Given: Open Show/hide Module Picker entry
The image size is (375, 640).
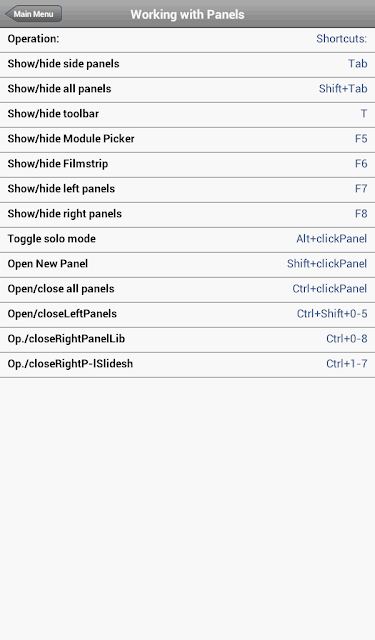Looking at the screenshot, I should (x=187, y=139).
